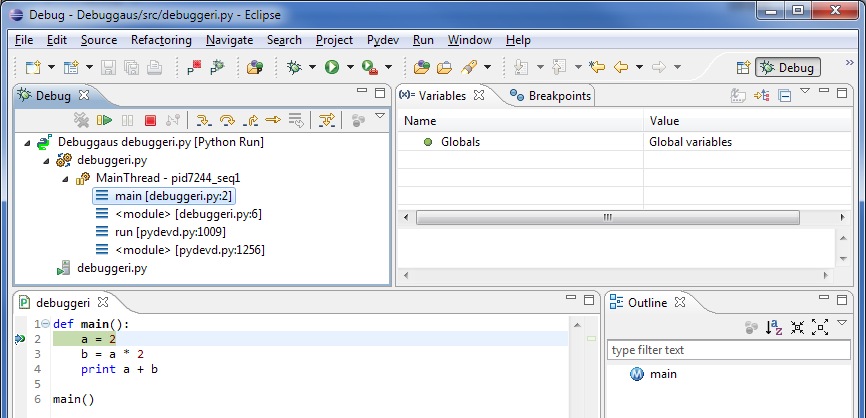Toggle alphabetical sort in Outline
866x418 pixels.
pos(774,327)
